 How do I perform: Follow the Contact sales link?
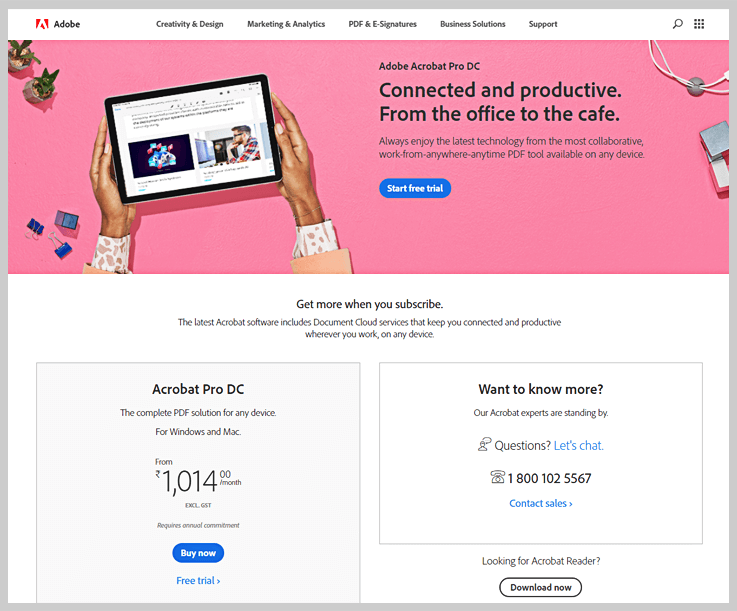[x=541, y=503]
